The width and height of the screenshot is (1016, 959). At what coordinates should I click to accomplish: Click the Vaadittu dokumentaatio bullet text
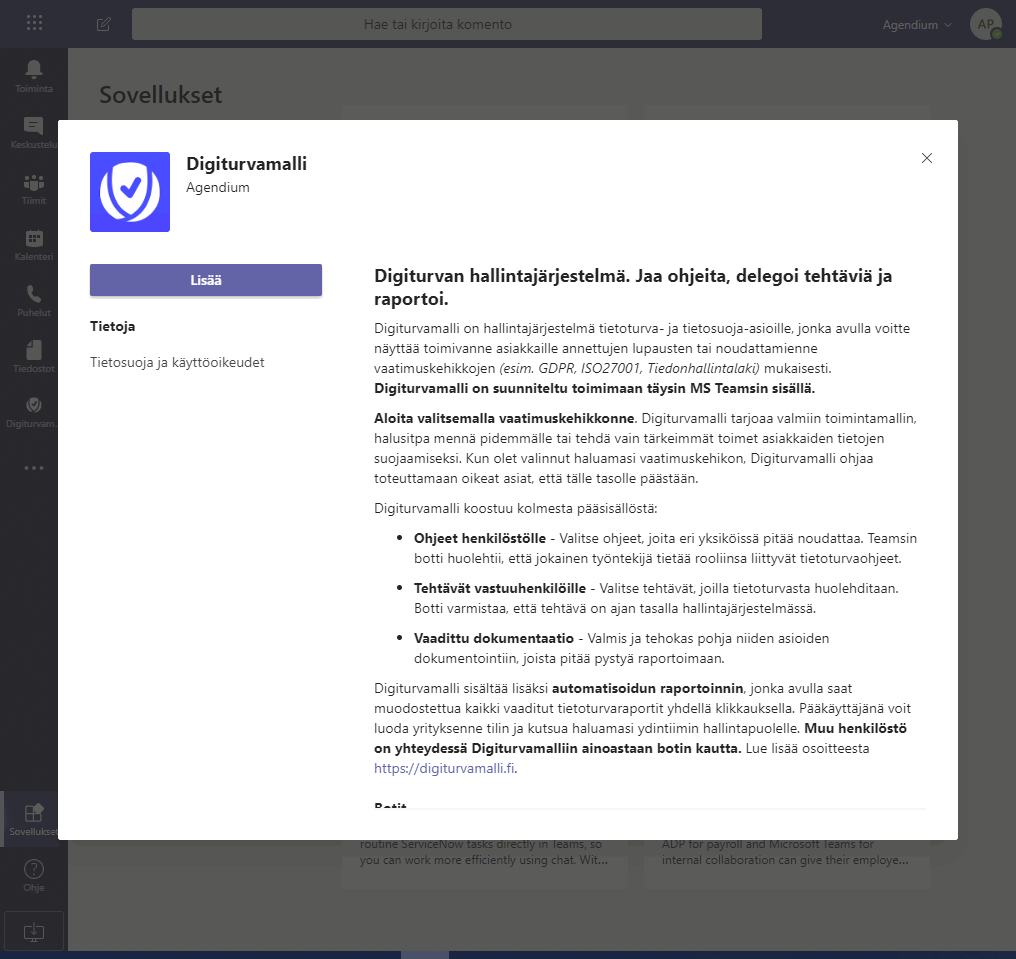[x=494, y=638]
